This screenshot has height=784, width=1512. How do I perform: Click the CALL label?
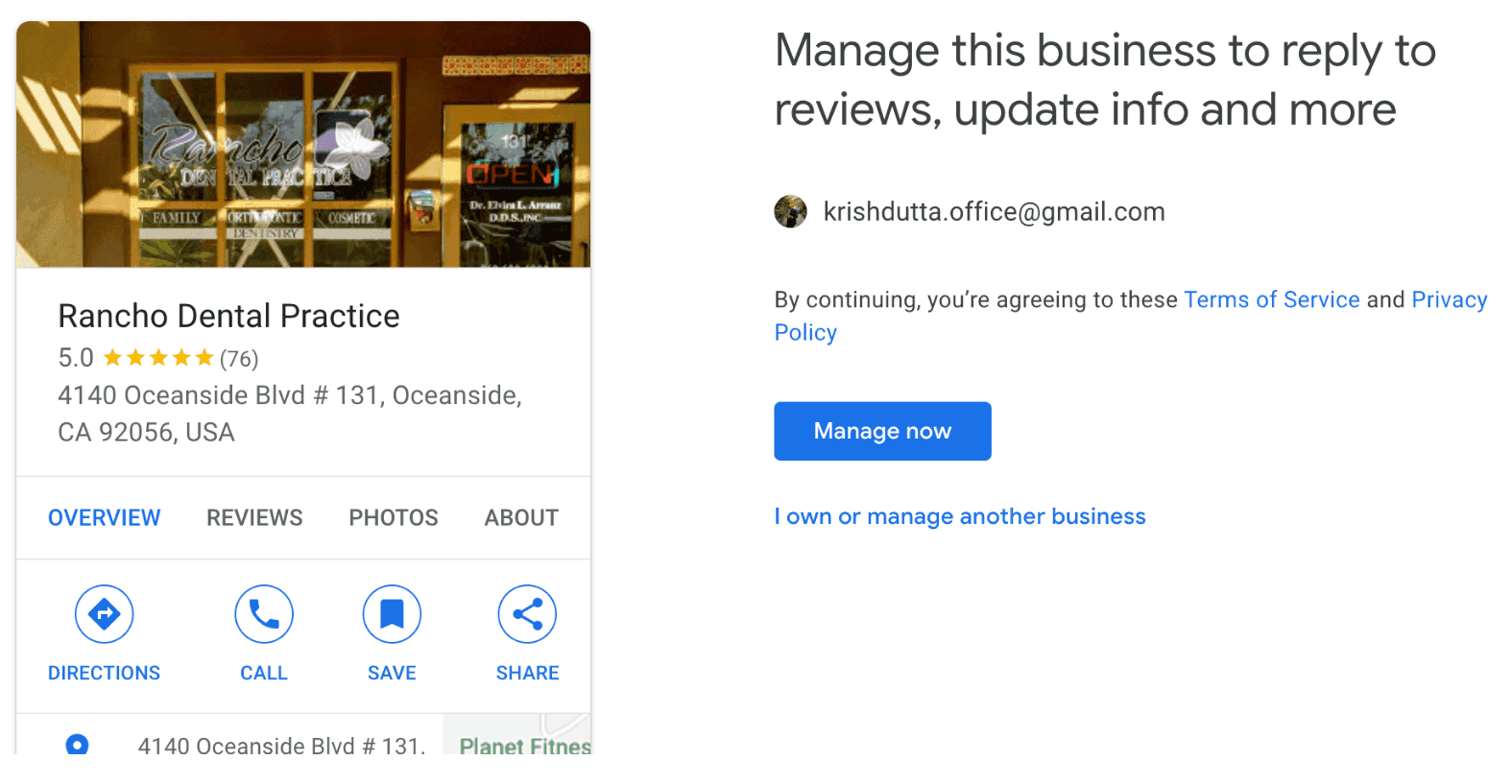coord(264,673)
